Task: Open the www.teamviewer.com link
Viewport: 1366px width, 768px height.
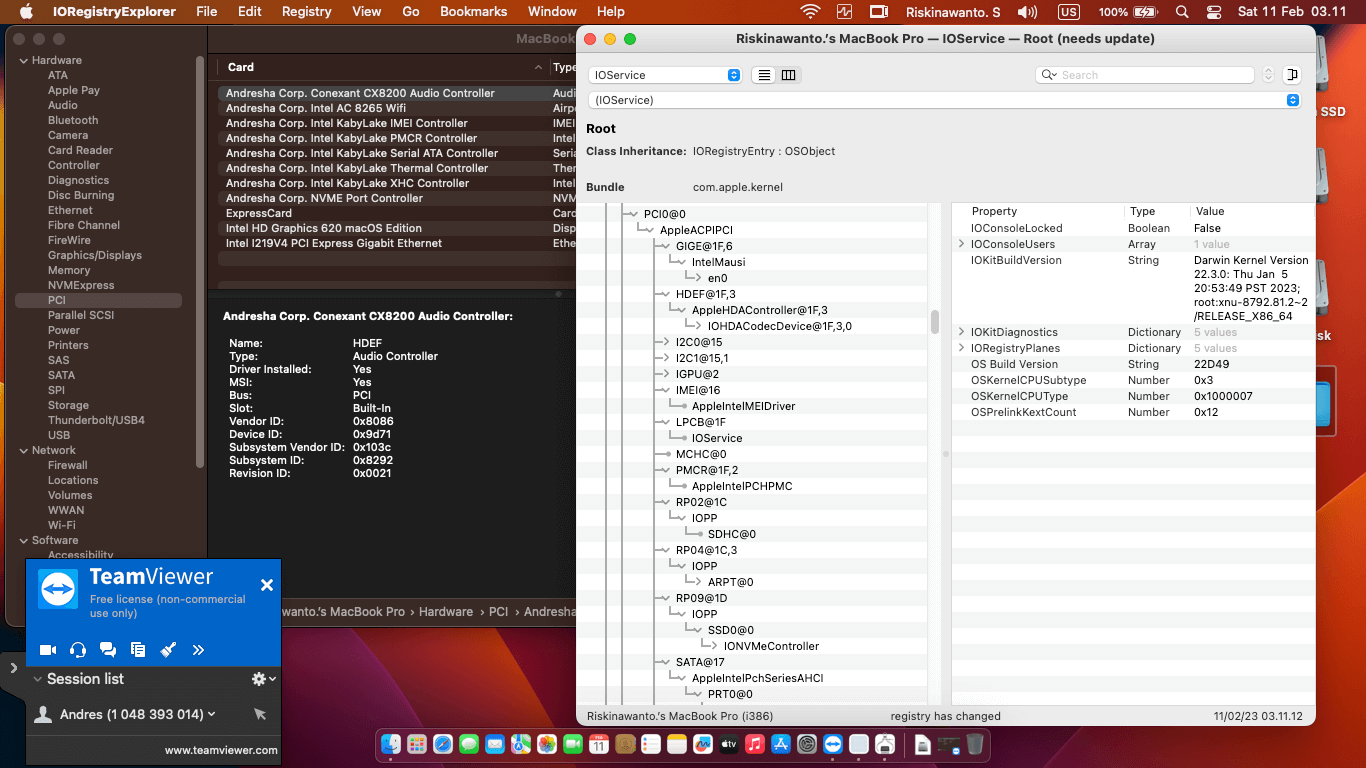Action: (x=221, y=750)
